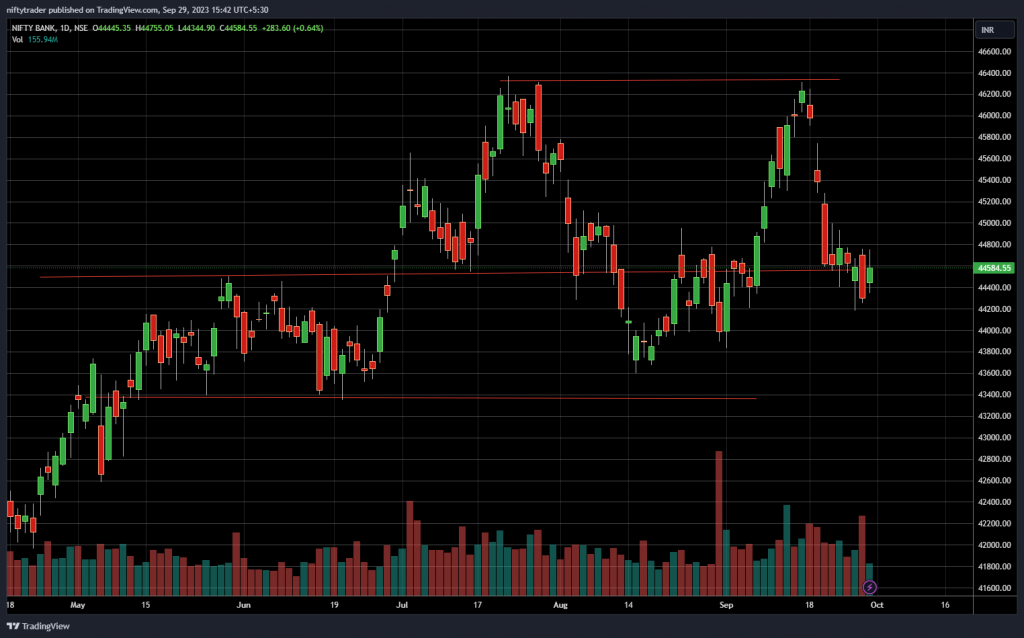The height and width of the screenshot is (638, 1024).
Task: Click the NIFTY BANK symbol name
Action: coord(33,28)
